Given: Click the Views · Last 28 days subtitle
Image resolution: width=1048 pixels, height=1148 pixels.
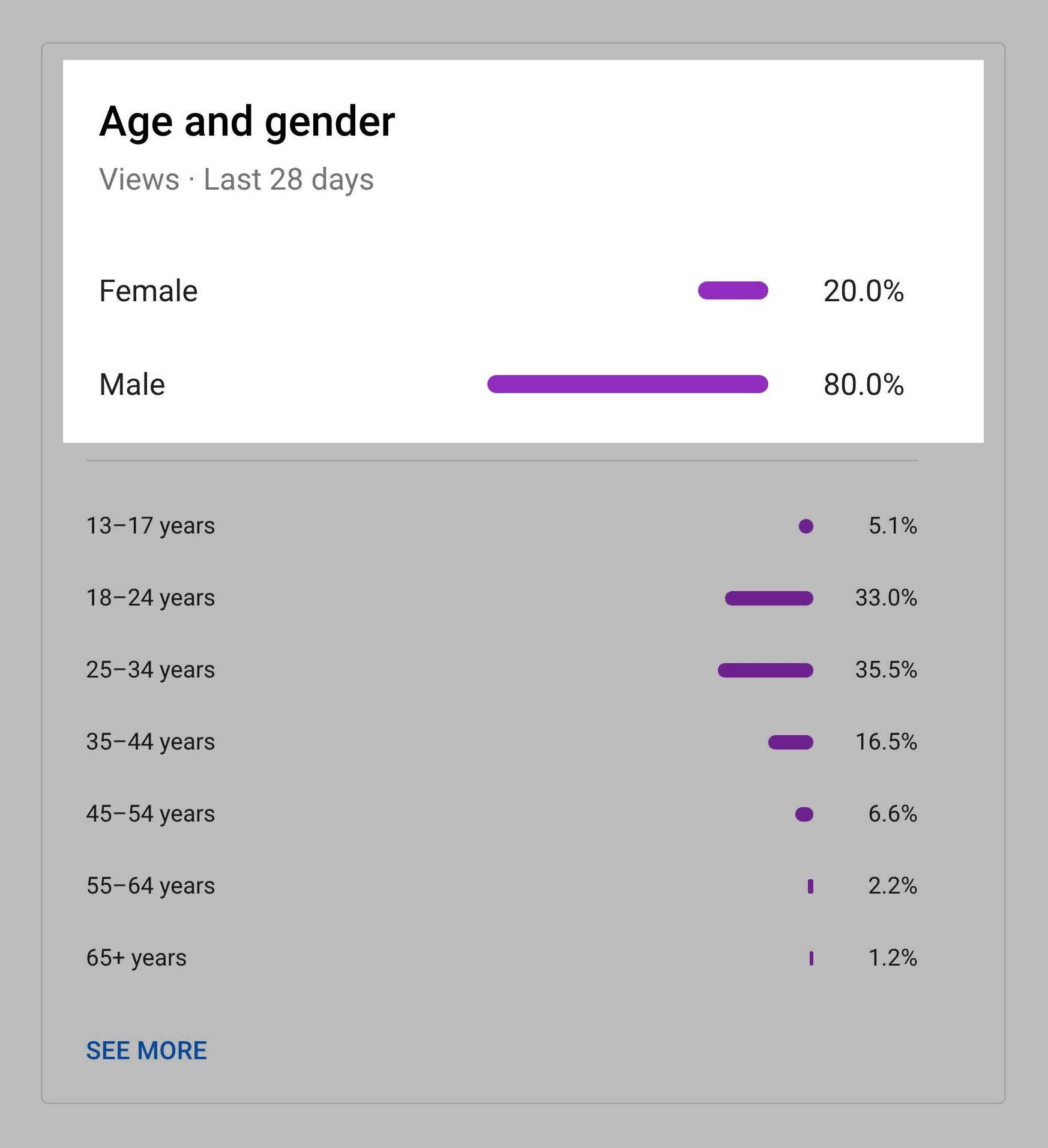Looking at the screenshot, I should point(236,179).
